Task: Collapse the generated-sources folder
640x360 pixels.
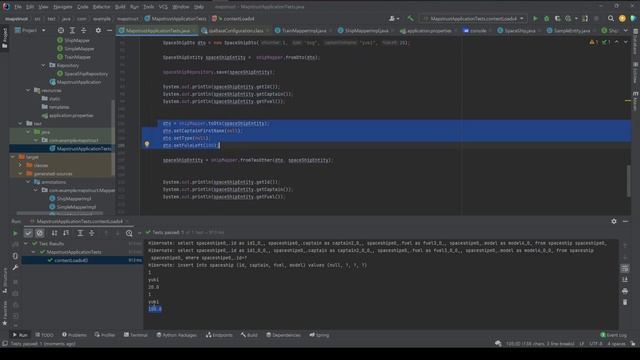Action: pos(20,173)
